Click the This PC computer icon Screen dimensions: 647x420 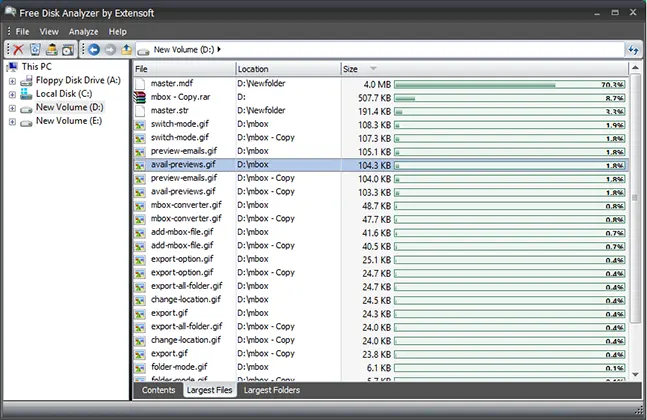(12, 67)
